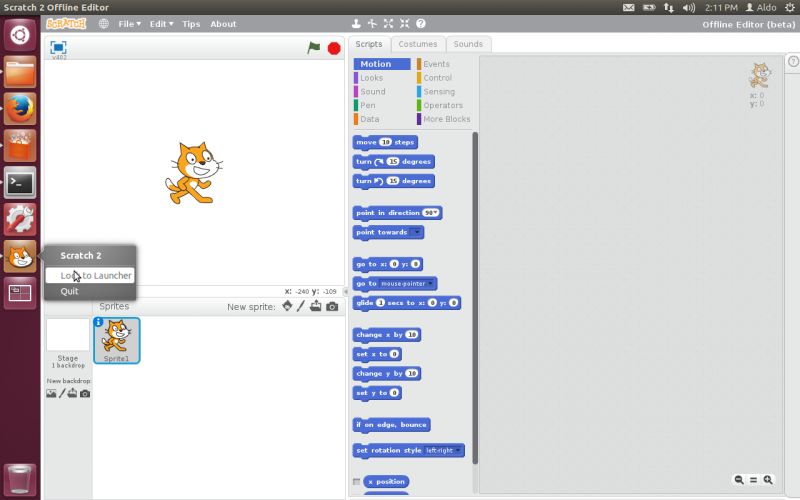This screenshot has height=500, width=800.
Task: New sprite from camera icon
Action: coord(332,307)
